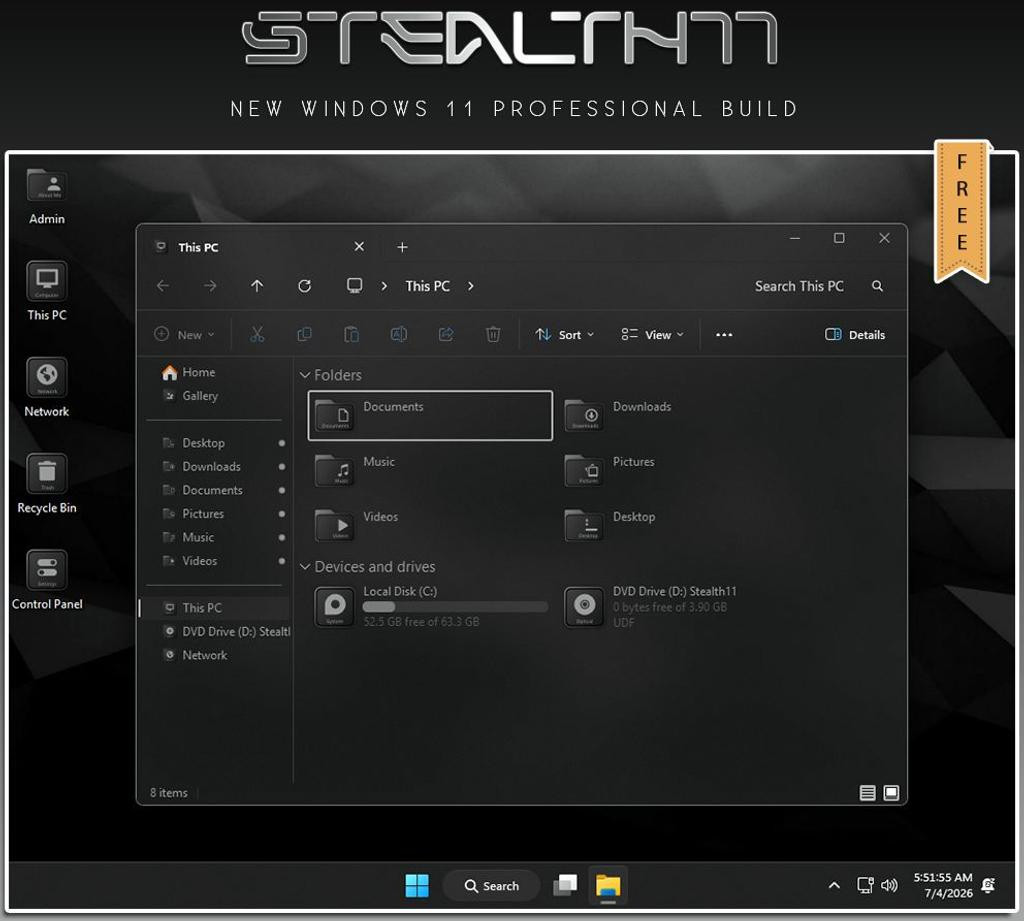Image resolution: width=1024 pixels, height=921 pixels.
Task: Click the Share toolbar icon
Action: pos(446,334)
